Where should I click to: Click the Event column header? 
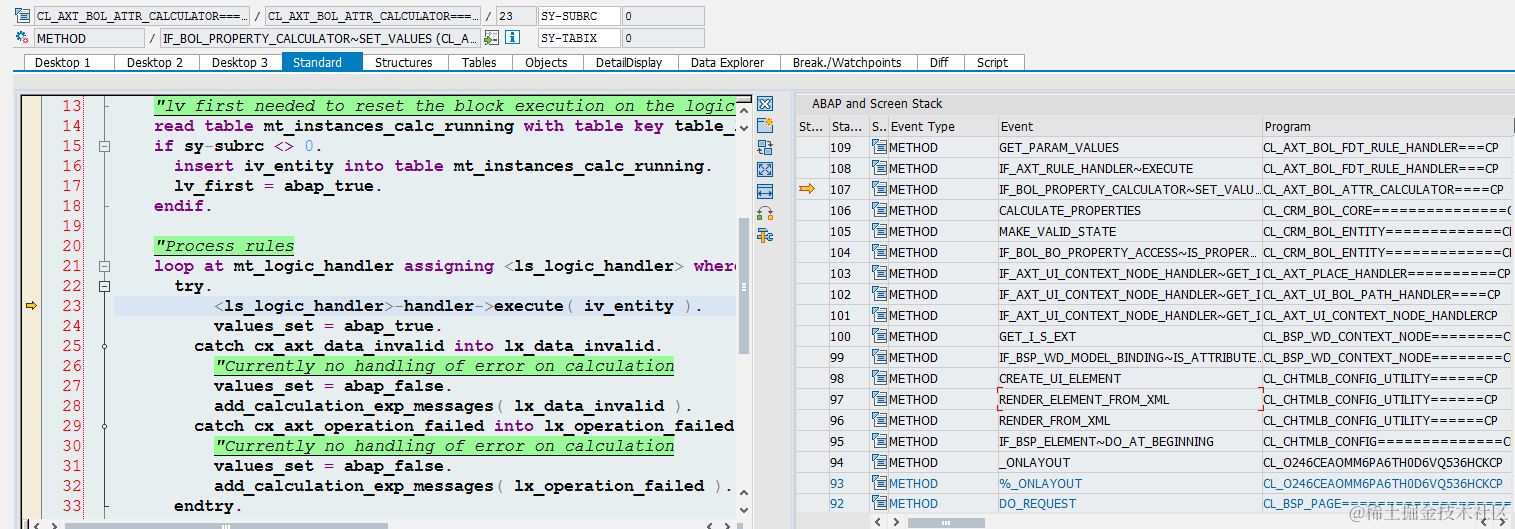[x=1130, y=127]
